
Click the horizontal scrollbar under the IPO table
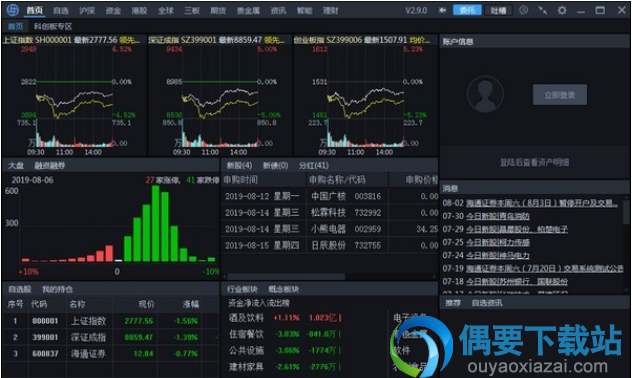[286, 277]
